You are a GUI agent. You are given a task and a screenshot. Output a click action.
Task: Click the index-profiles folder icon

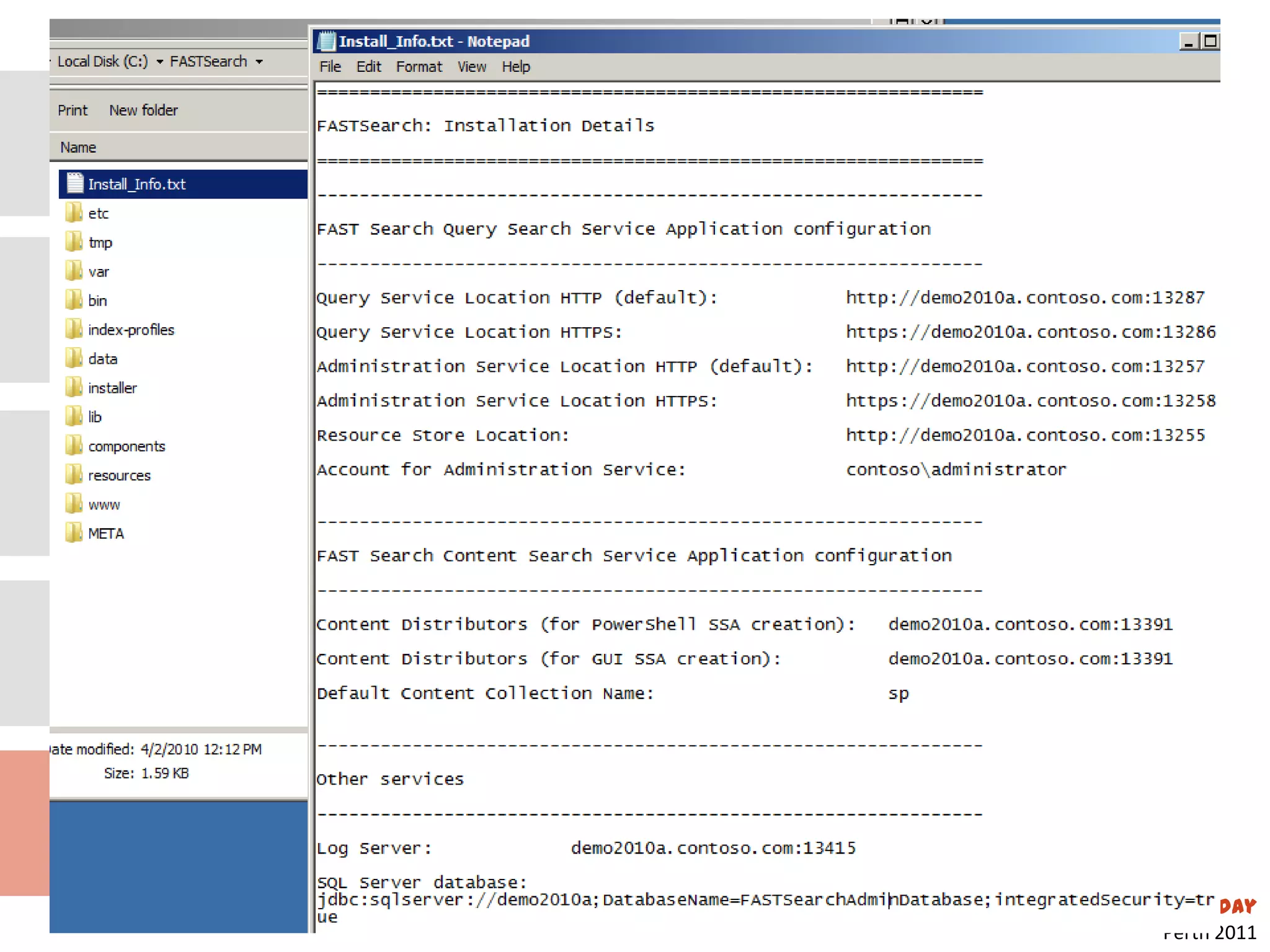coord(74,329)
